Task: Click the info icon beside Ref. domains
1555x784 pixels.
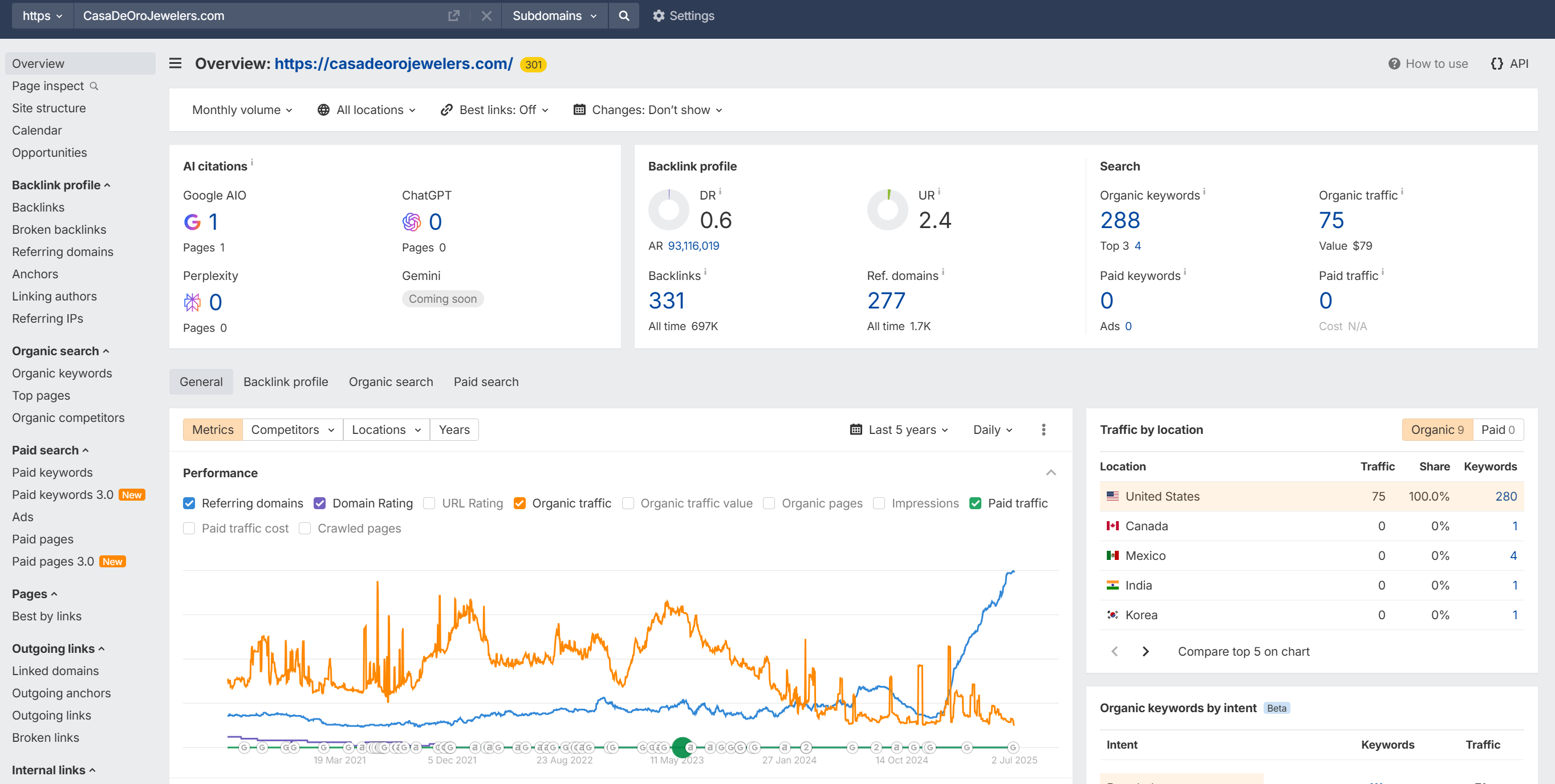Action: tap(943, 271)
